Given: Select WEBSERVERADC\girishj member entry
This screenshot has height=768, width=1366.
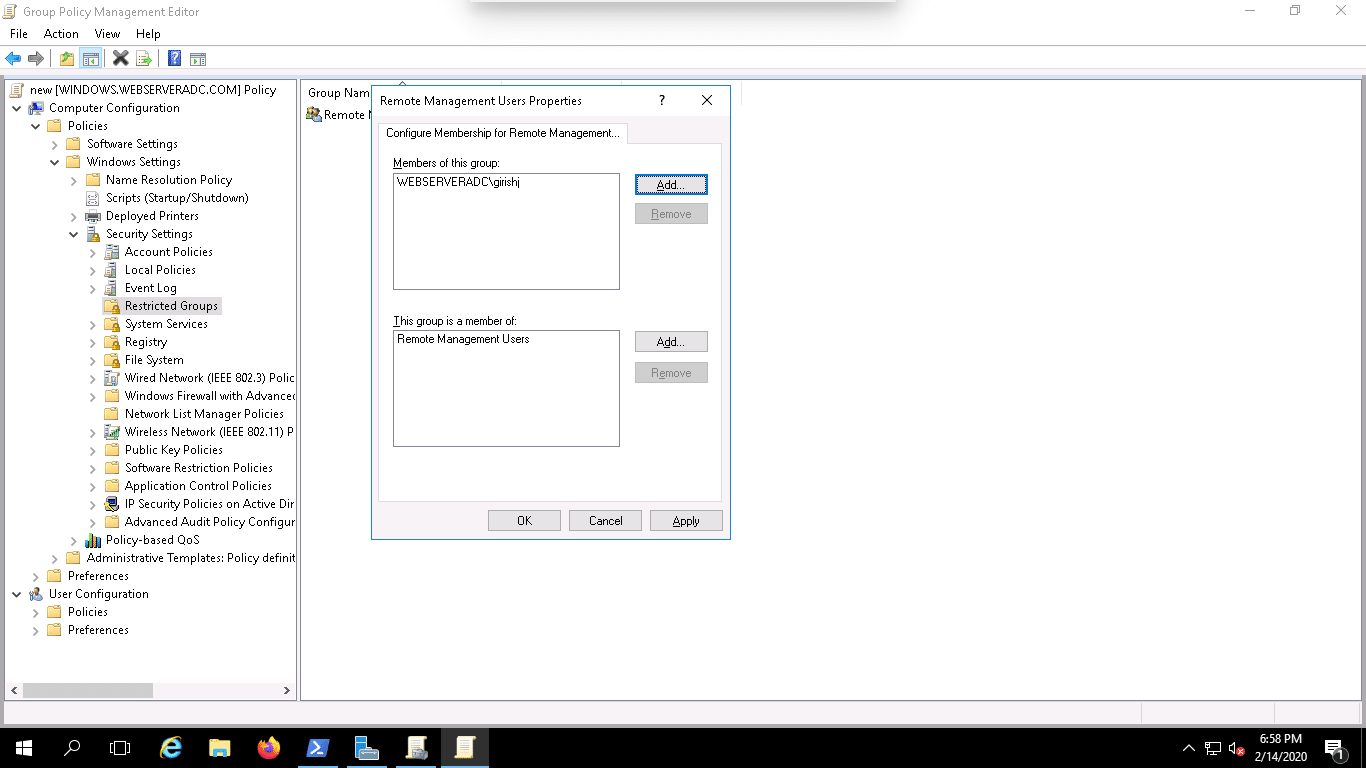Looking at the screenshot, I should (x=458, y=182).
